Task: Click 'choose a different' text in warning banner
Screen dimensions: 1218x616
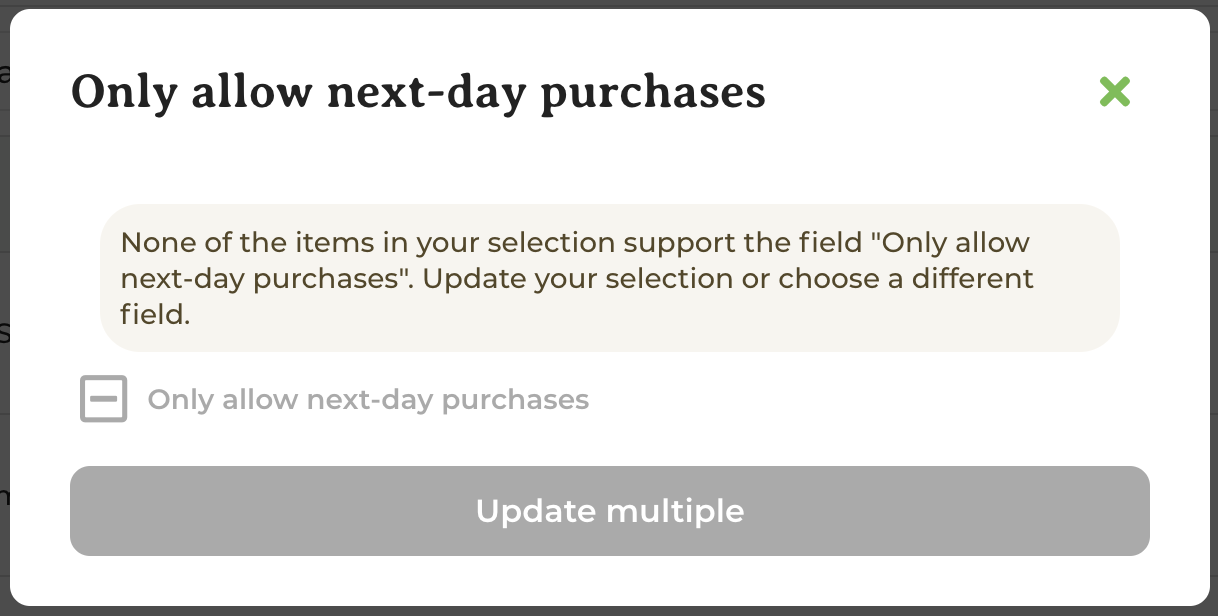Action: click(x=906, y=279)
